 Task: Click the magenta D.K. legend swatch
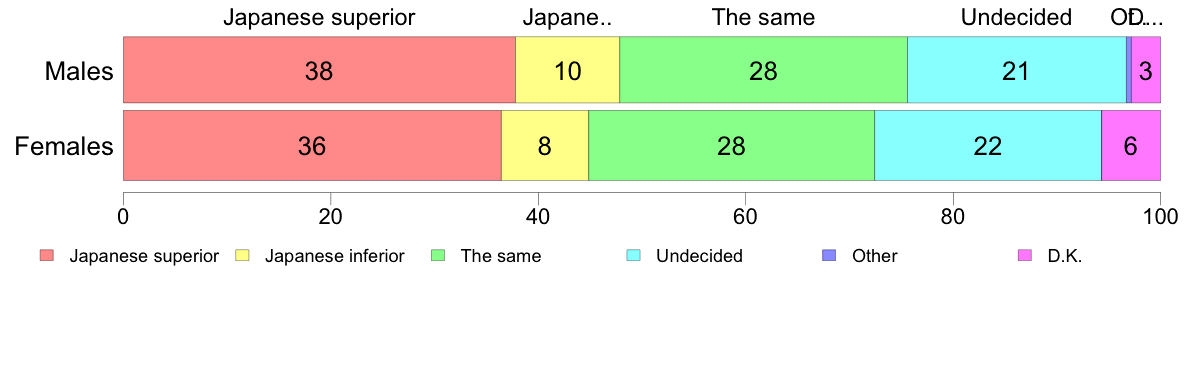[x=1025, y=256]
